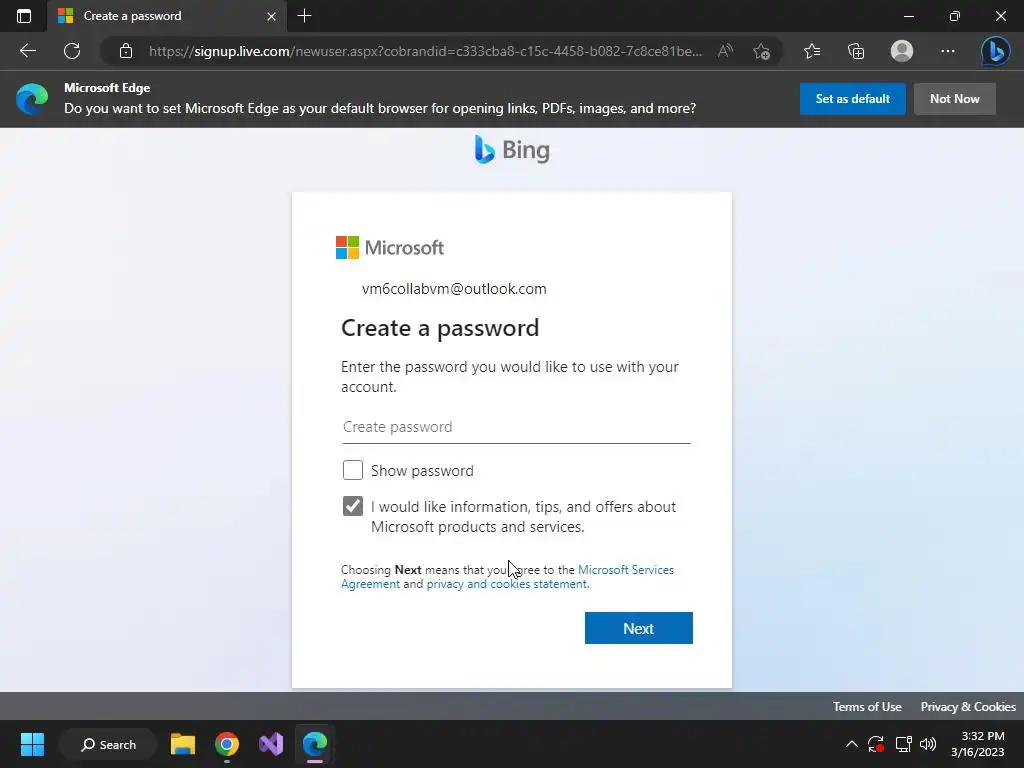The width and height of the screenshot is (1024, 768).
Task: Refresh the page with the reload icon
Action: (72, 51)
